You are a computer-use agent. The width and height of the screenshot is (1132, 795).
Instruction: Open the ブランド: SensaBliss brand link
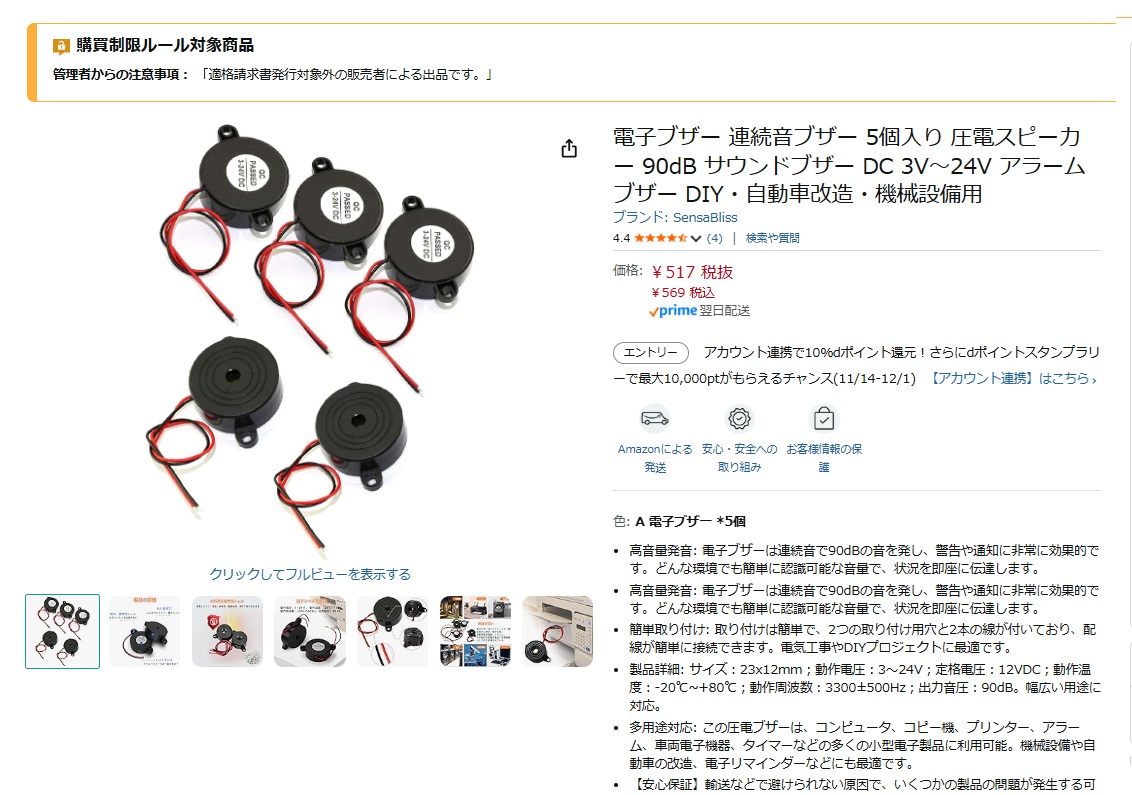pos(675,217)
